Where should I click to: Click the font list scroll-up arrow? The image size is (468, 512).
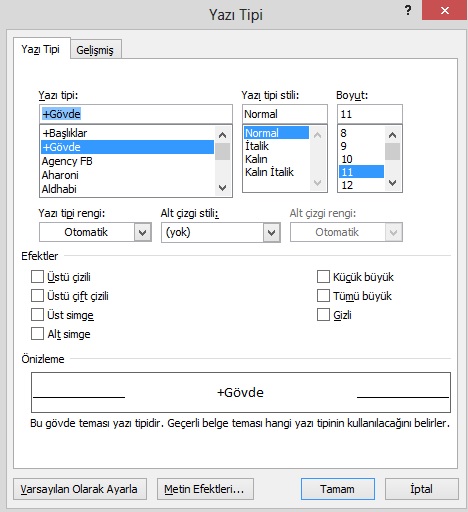[222, 135]
